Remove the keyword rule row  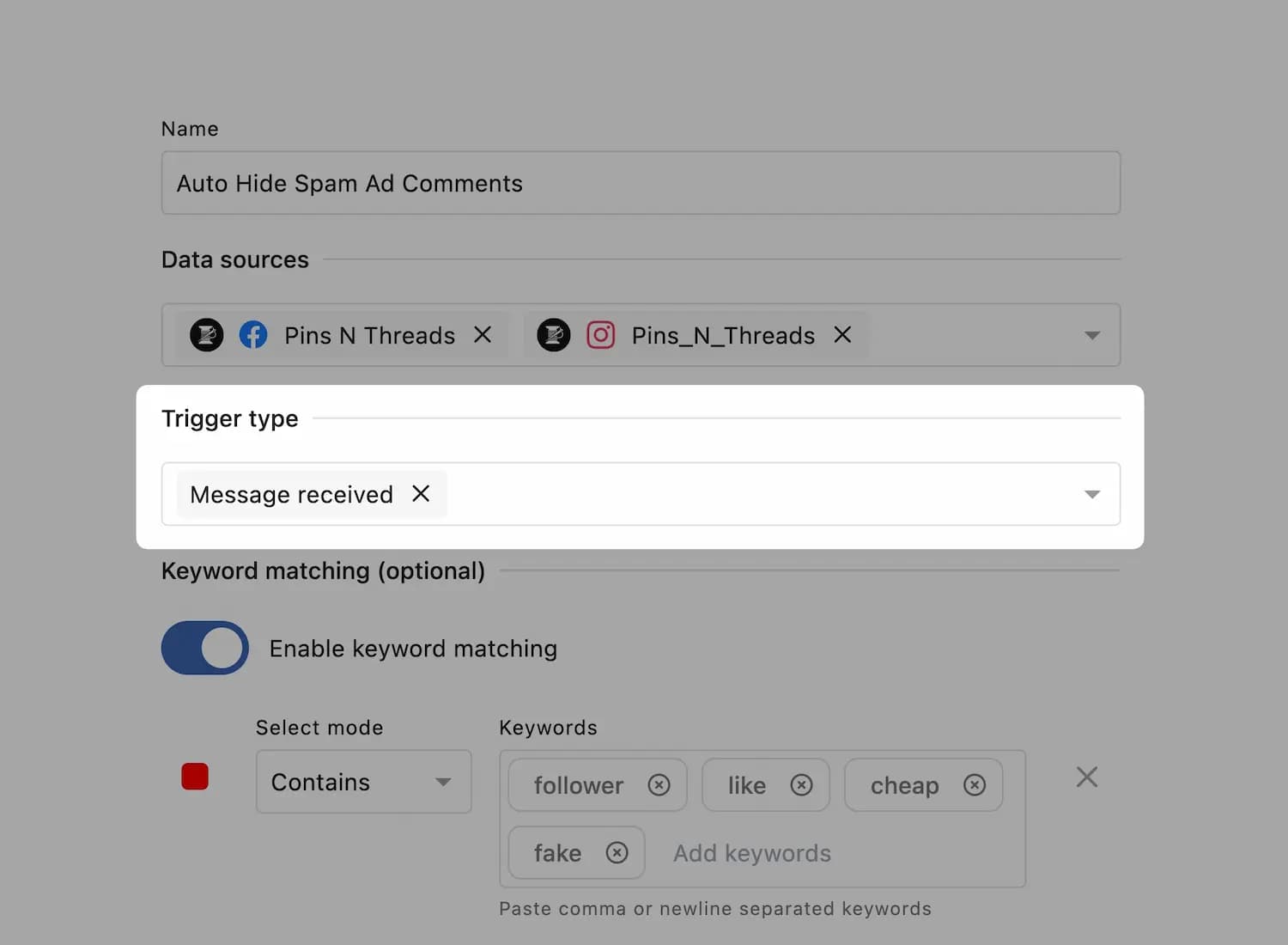(1086, 777)
